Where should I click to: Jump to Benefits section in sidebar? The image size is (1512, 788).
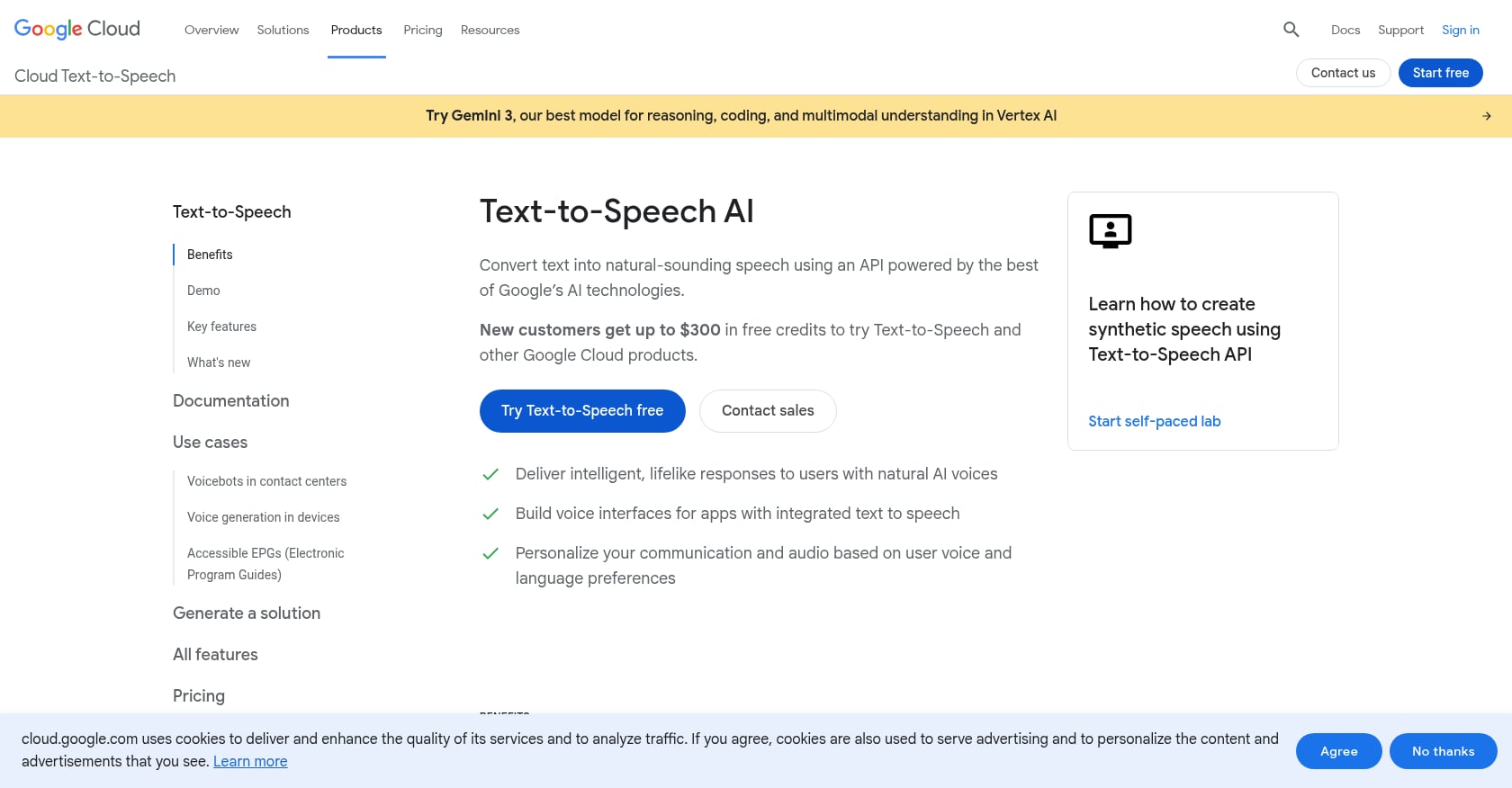(x=210, y=255)
